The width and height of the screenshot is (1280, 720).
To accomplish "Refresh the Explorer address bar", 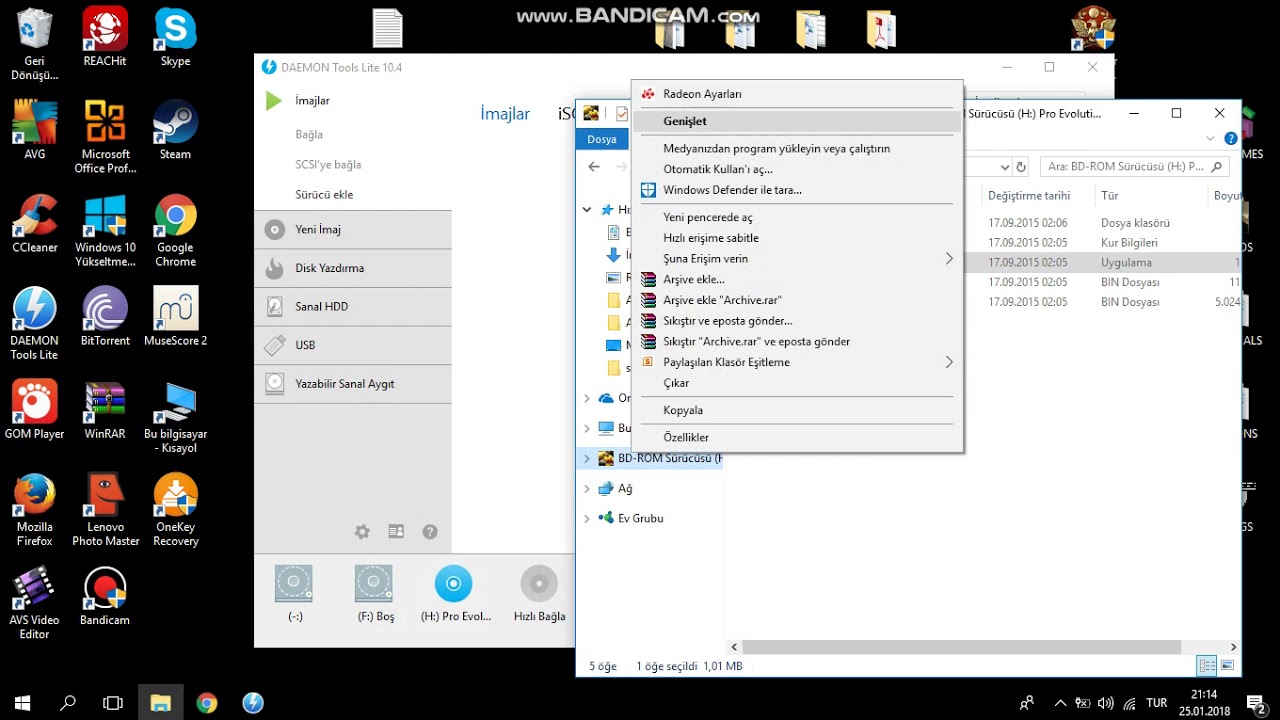I will pyautogui.click(x=1021, y=167).
